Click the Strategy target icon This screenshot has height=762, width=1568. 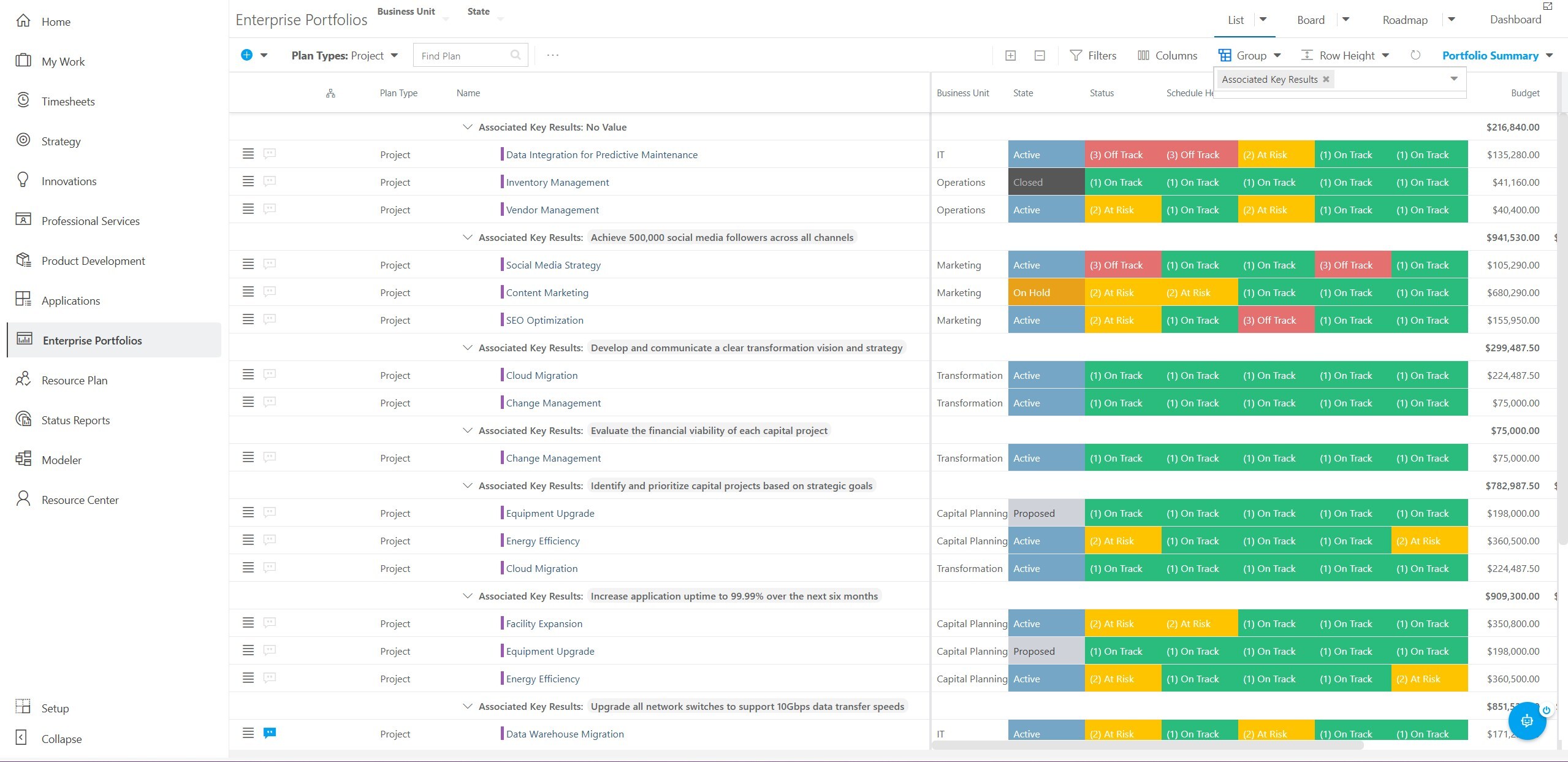pyautogui.click(x=23, y=140)
